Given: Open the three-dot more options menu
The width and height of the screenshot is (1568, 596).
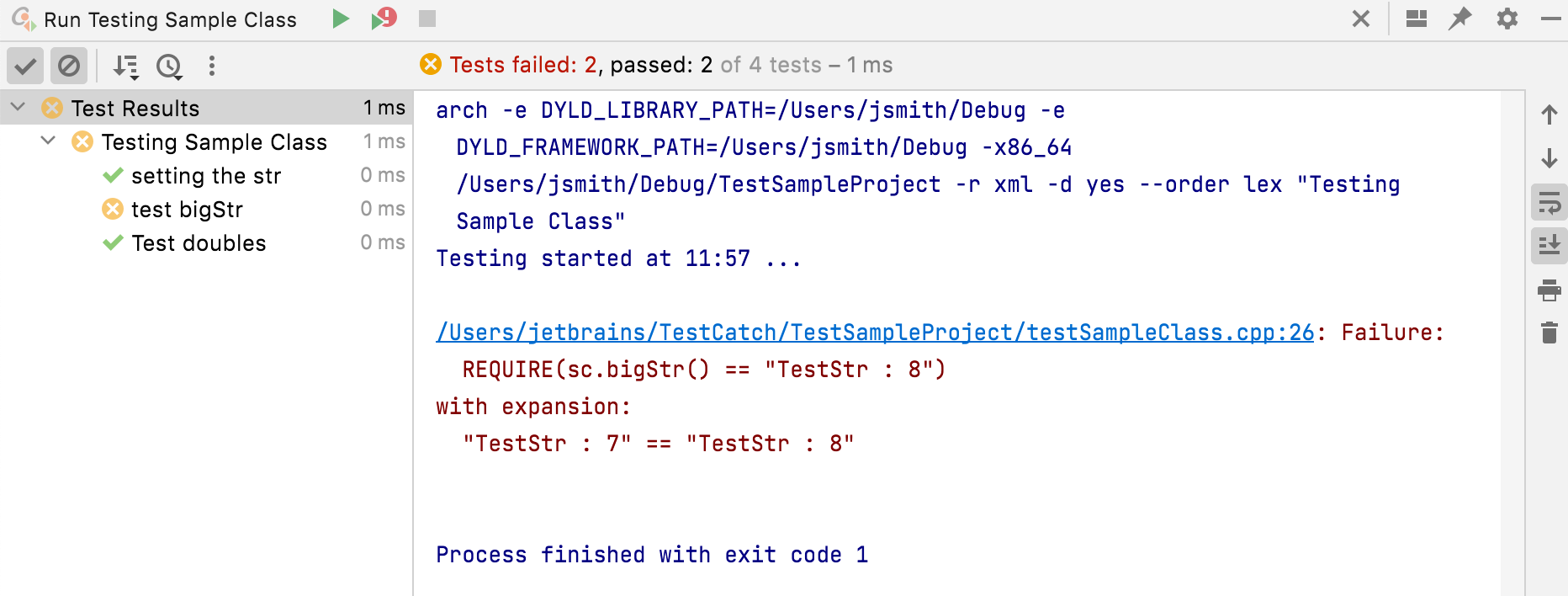Looking at the screenshot, I should pyautogui.click(x=212, y=66).
